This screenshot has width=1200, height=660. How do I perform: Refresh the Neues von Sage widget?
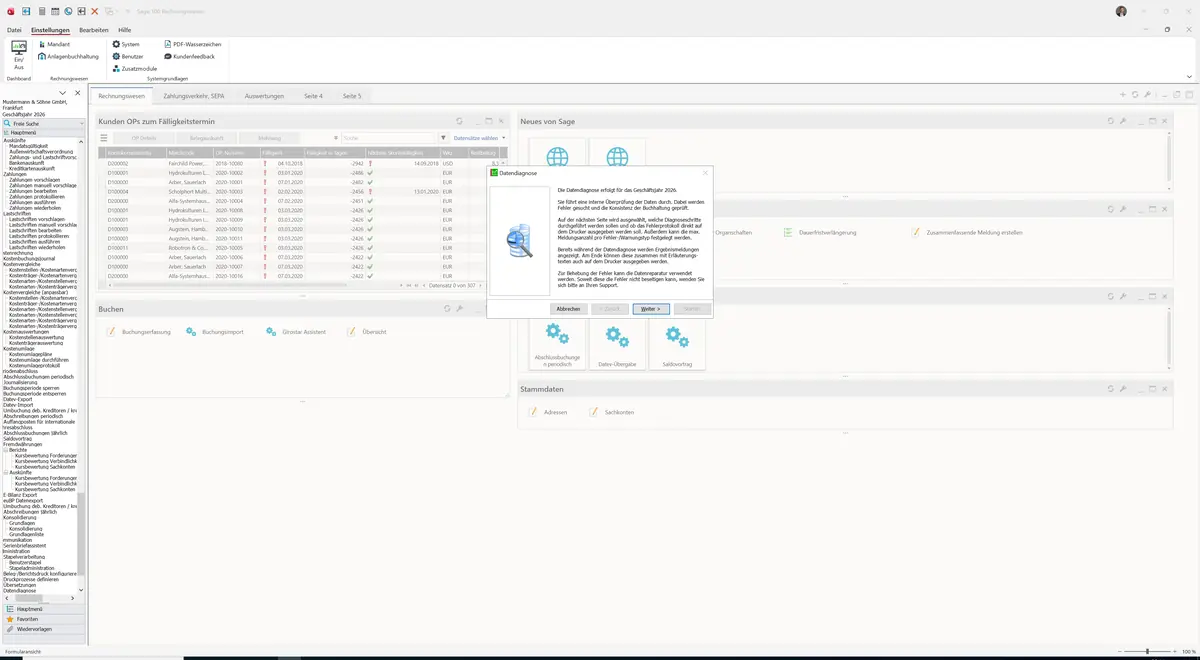1110,121
